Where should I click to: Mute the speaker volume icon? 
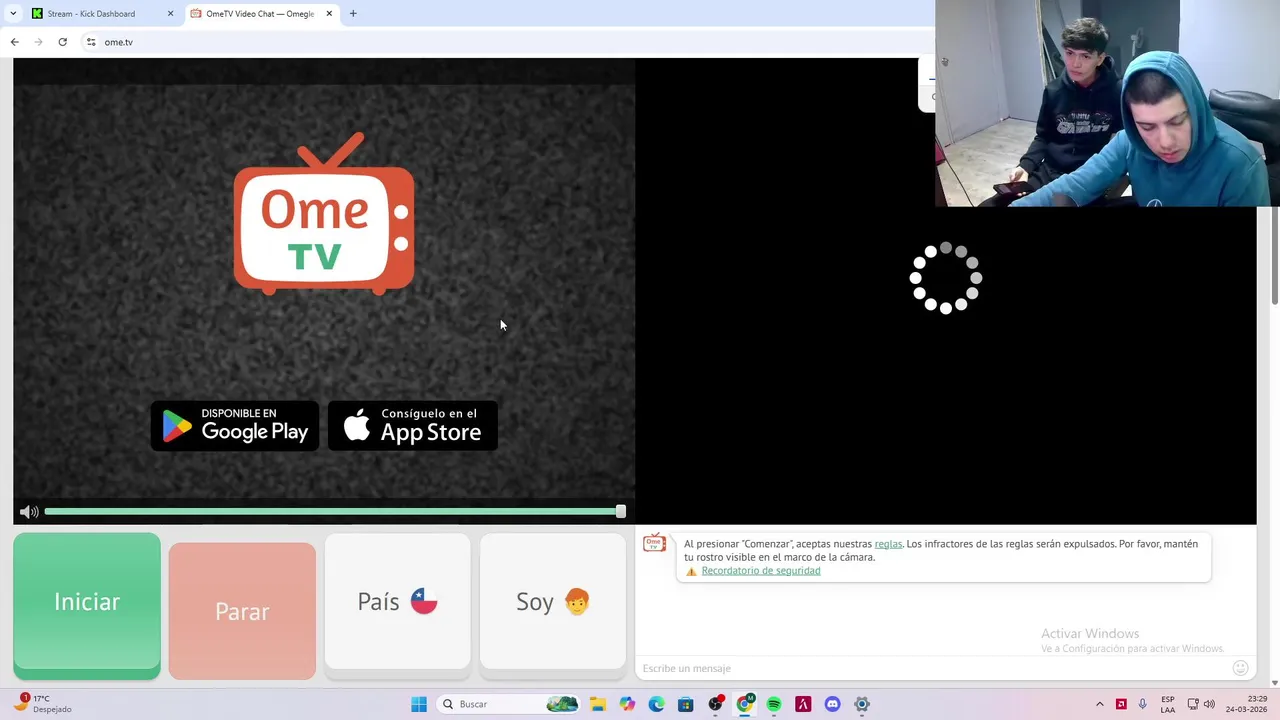point(29,512)
